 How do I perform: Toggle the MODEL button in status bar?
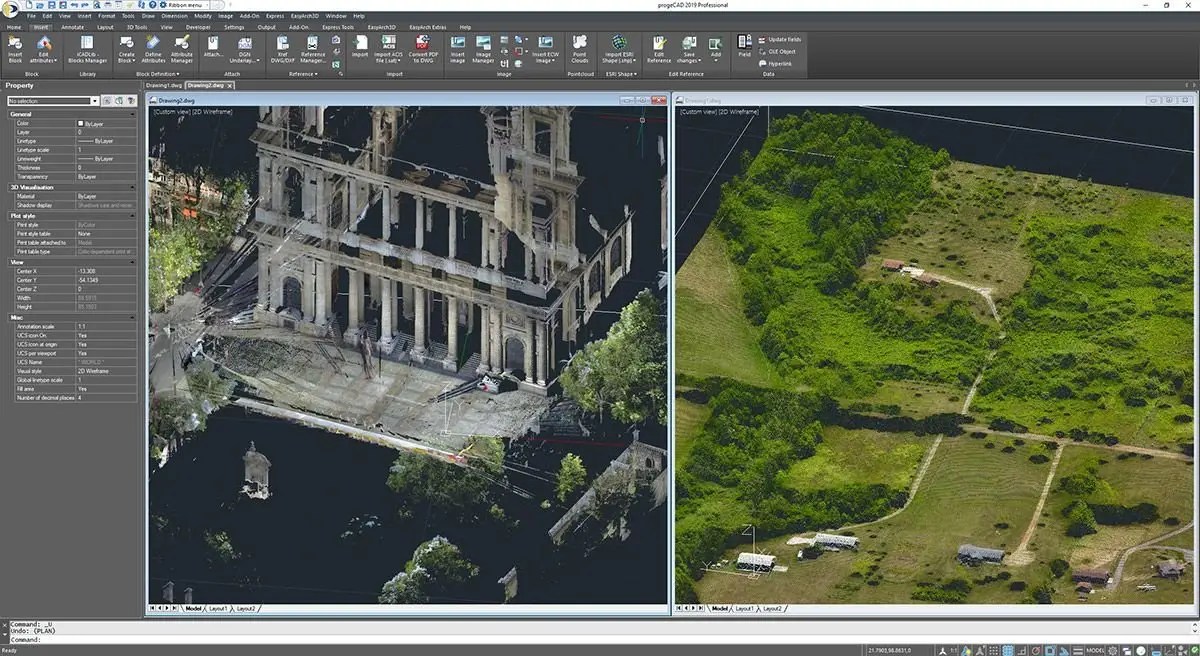[1095, 650]
